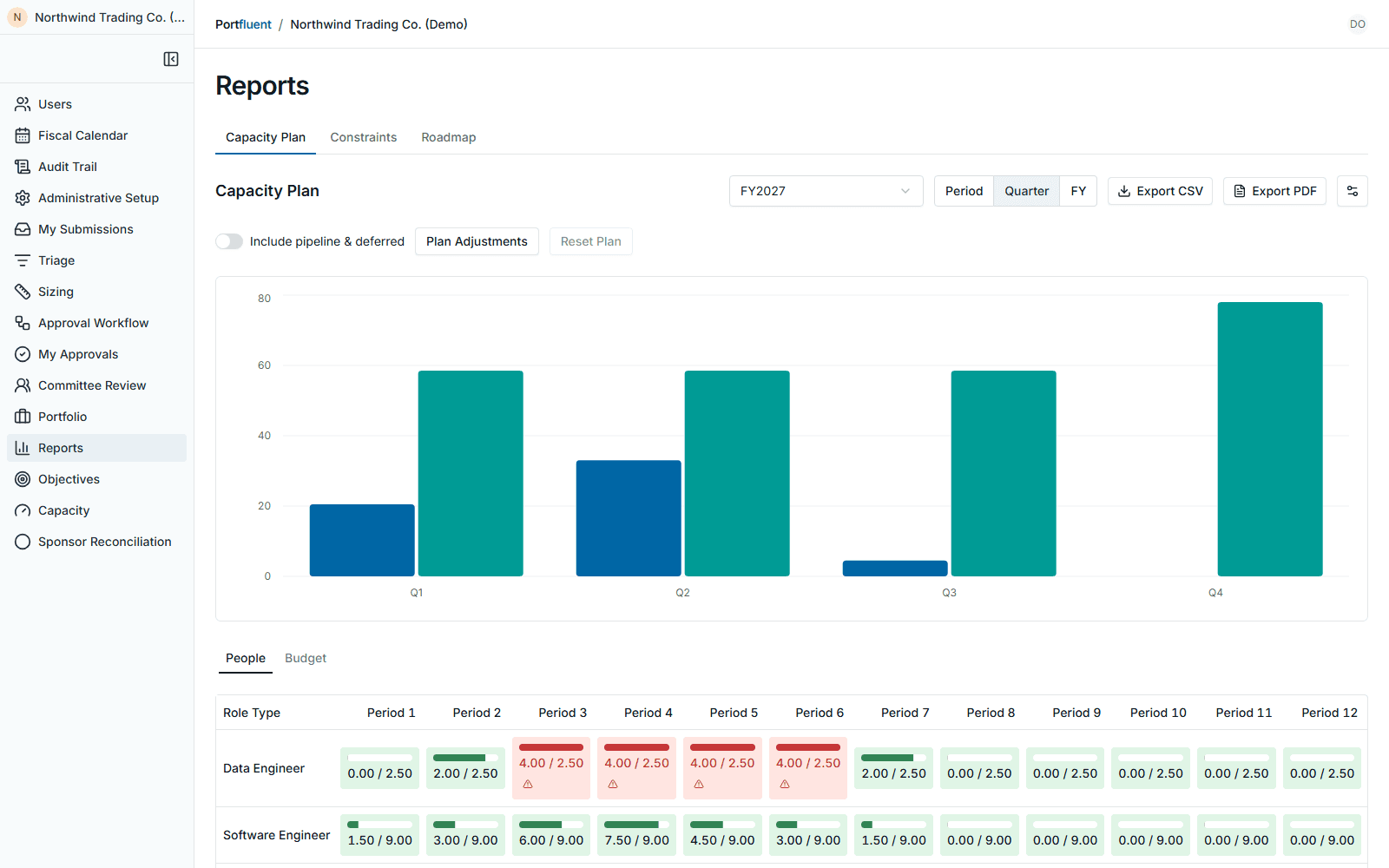The height and width of the screenshot is (868, 1389).
Task: Click the Q1 teal capacity bar
Action: (471, 473)
